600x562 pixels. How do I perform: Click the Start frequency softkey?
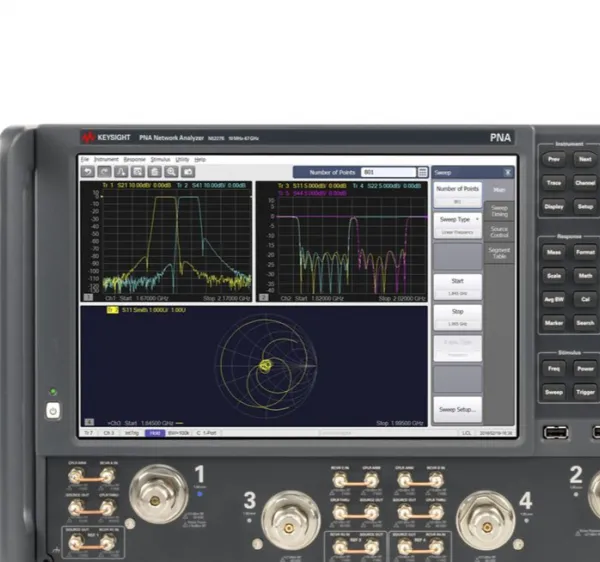(457, 287)
